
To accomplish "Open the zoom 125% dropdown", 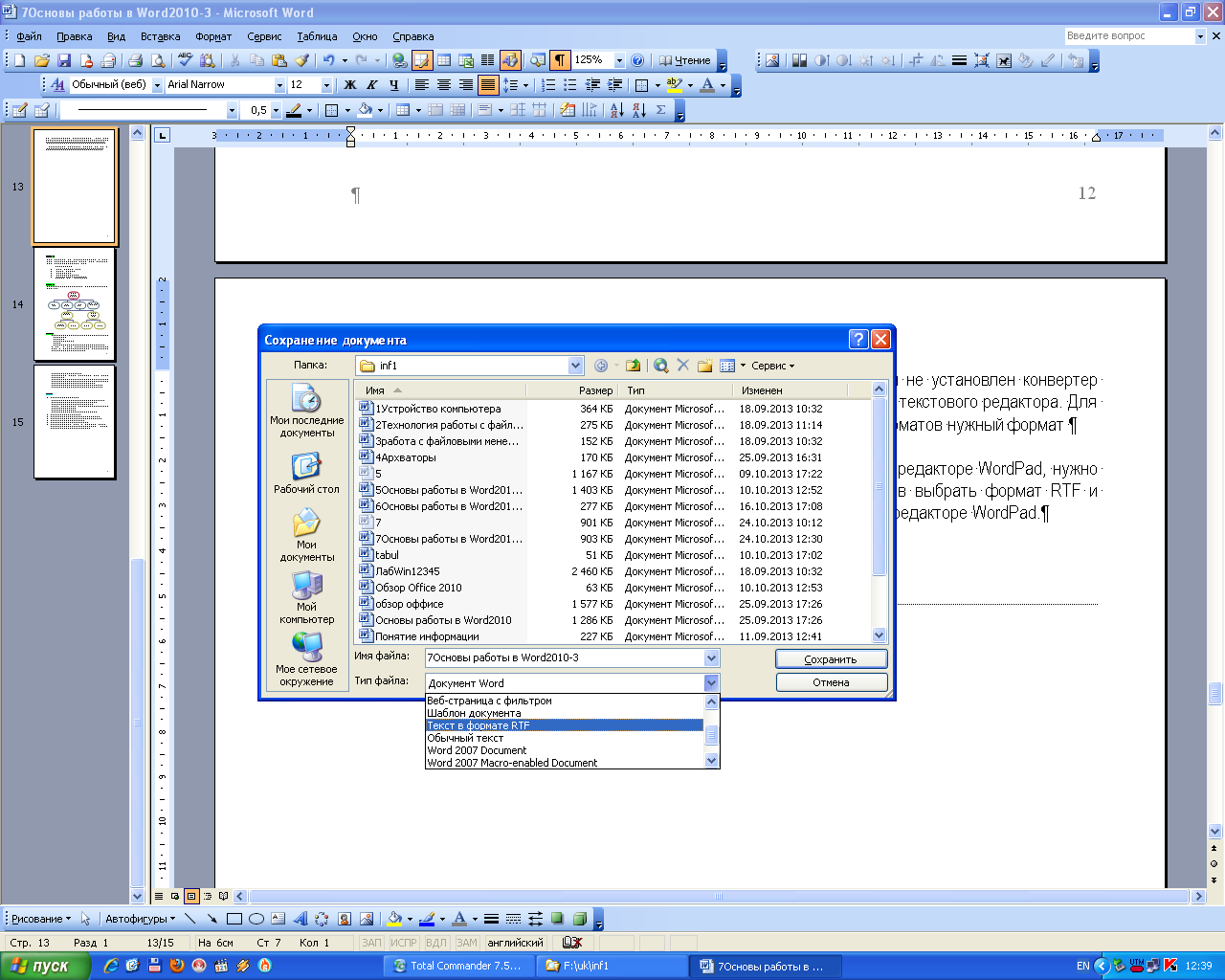I will pyautogui.click(x=620, y=60).
